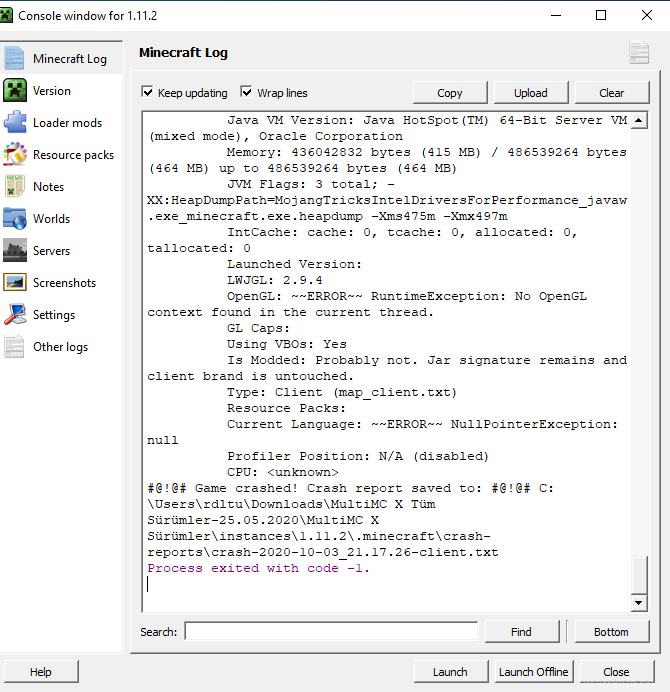Click the 'Resource Packs:' log line
This screenshot has height=692, width=670.
(286, 408)
